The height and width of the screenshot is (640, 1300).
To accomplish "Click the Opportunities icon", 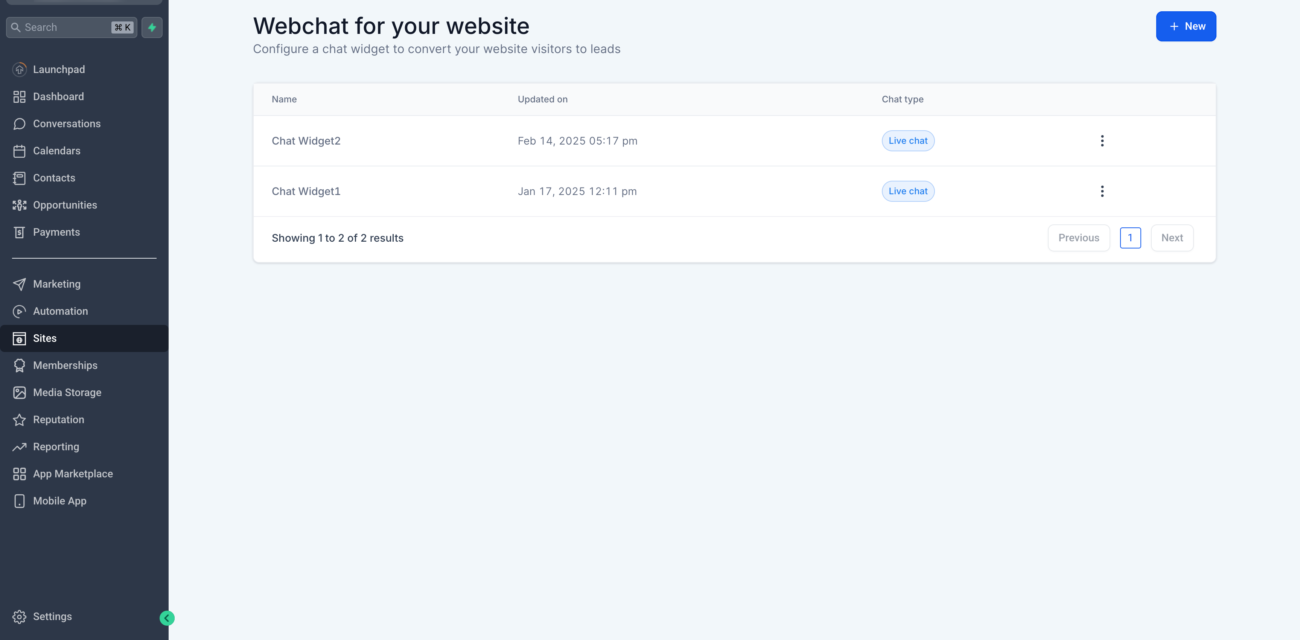I will (18, 204).
